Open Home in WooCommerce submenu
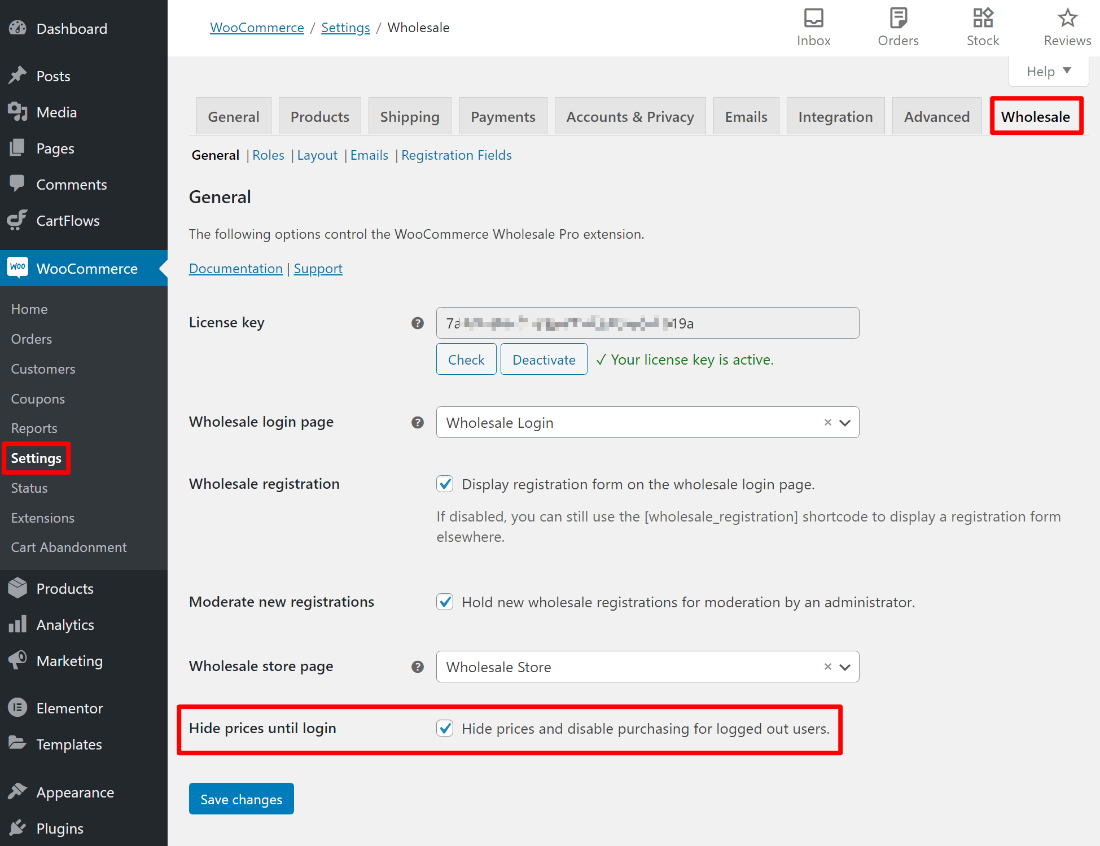 [x=29, y=309]
